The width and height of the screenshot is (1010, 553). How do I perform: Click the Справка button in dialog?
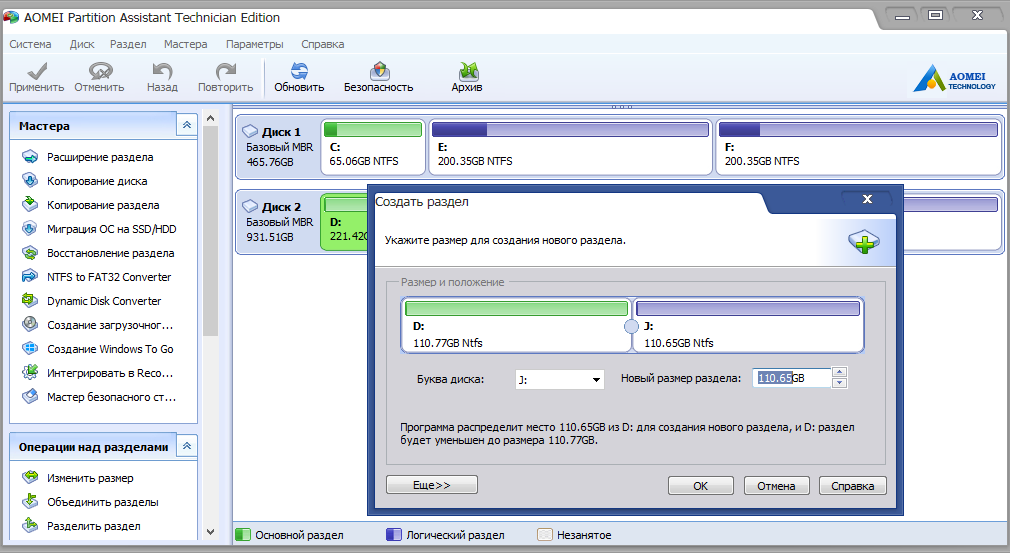pos(852,485)
